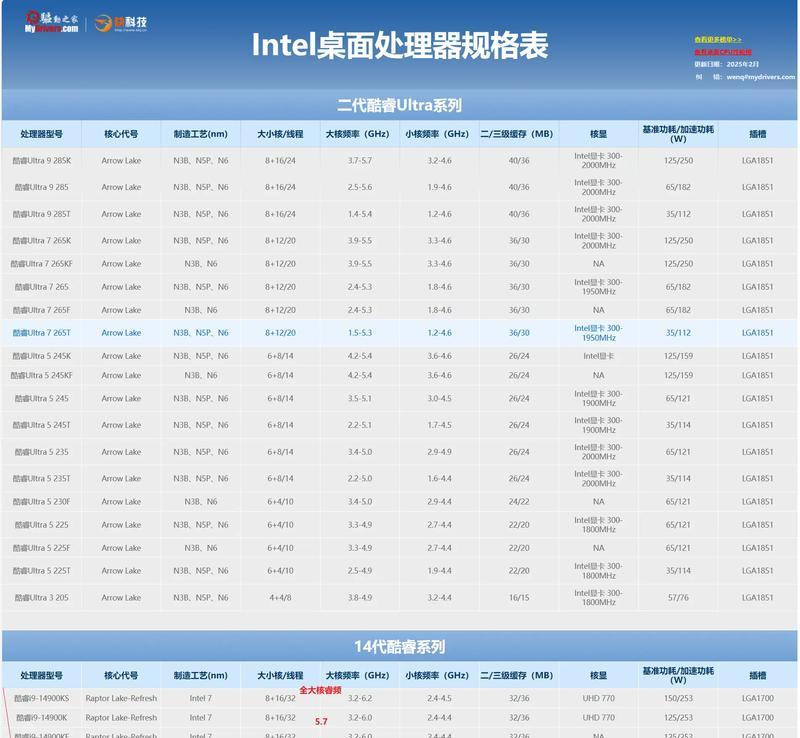Screen dimensions: 800x738
Task: Select the 酷睿Ultra 7 265KF model cell
Action: pos(41,264)
